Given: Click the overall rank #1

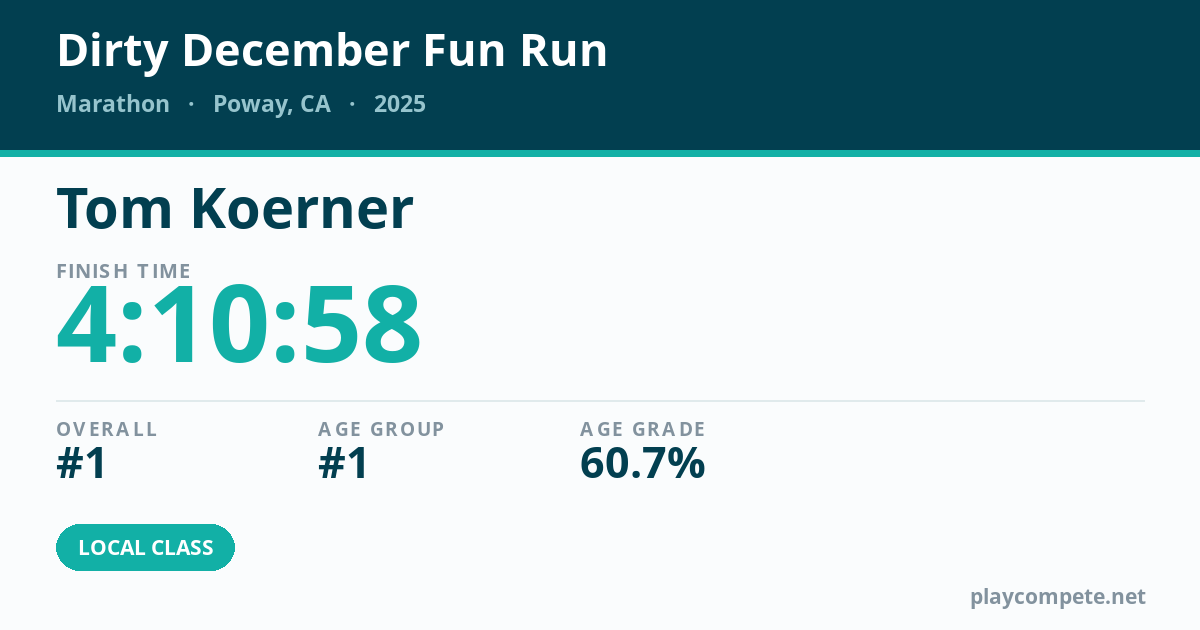Looking at the screenshot, I should [x=82, y=464].
